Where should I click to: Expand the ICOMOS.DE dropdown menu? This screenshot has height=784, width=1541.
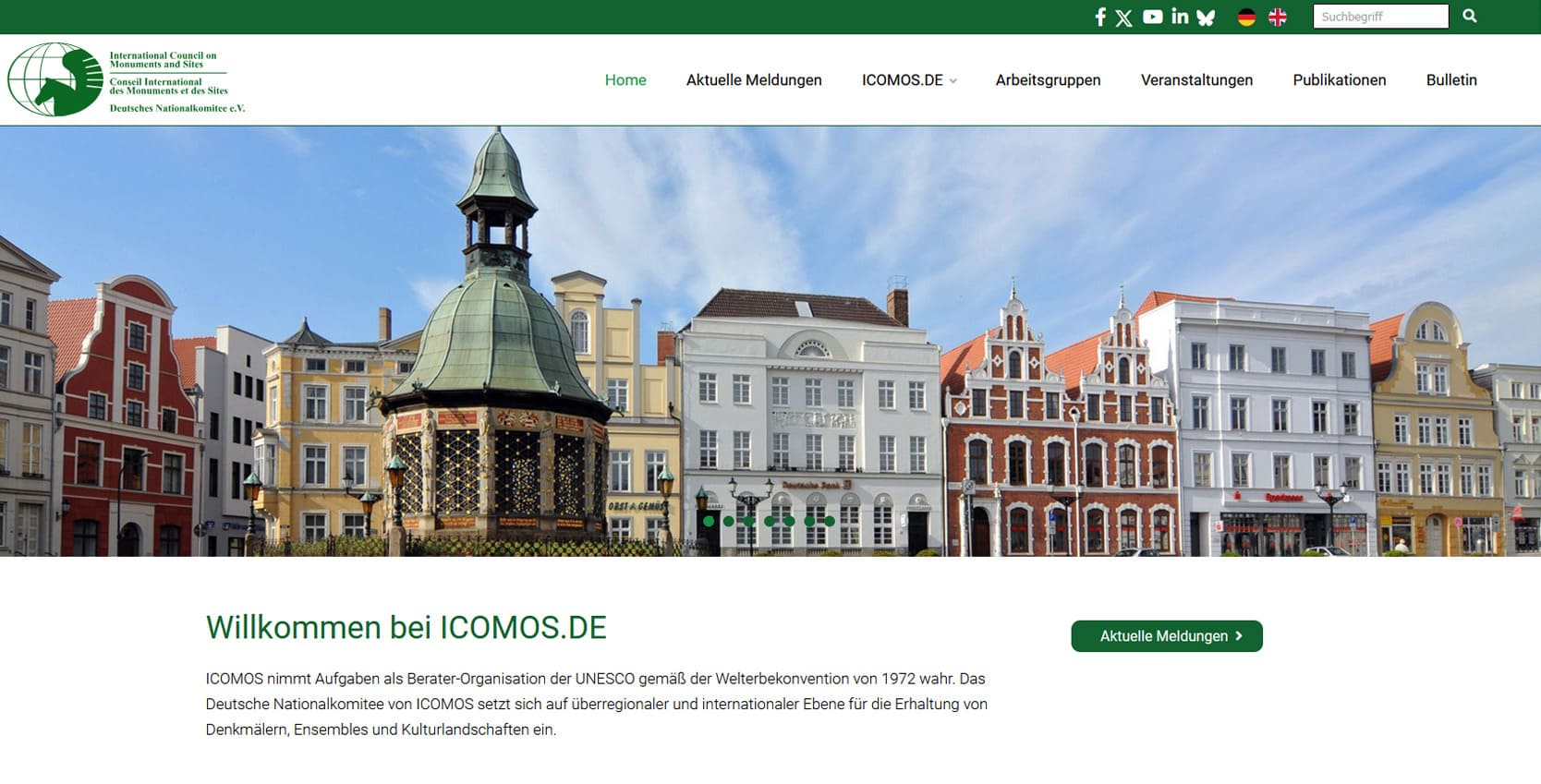point(908,80)
